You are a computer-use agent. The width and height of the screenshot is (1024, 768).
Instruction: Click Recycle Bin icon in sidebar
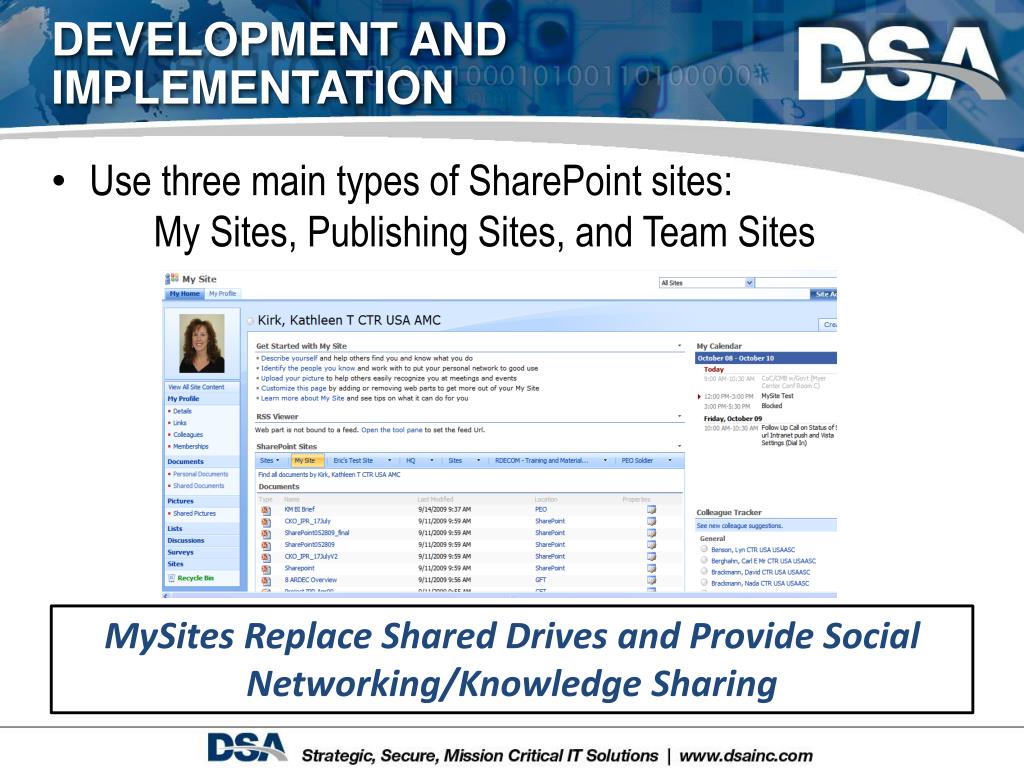coord(172,578)
